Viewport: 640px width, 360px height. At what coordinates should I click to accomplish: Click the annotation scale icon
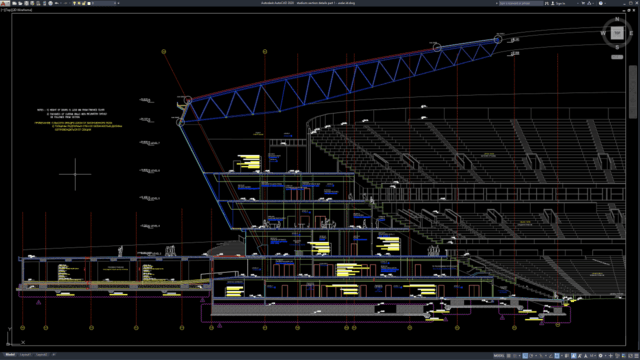pyautogui.click(x=585, y=356)
